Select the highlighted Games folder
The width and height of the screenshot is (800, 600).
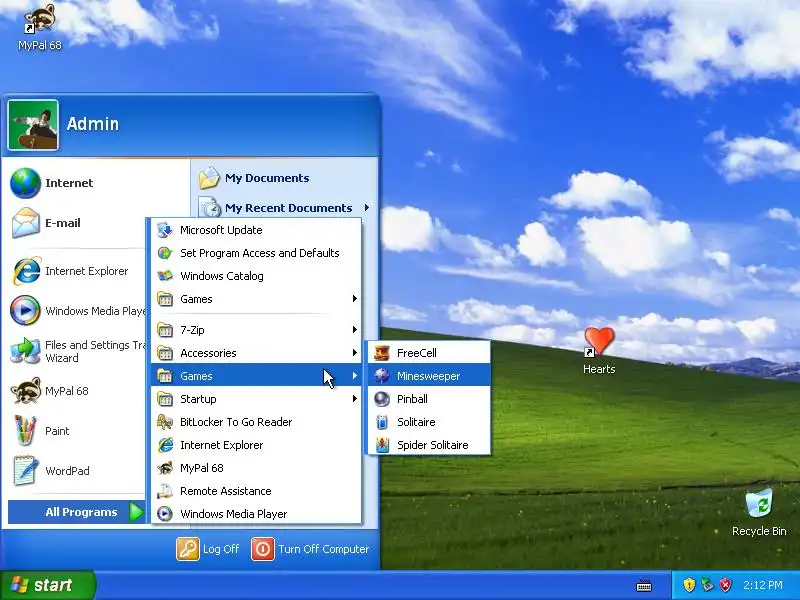(256, 376)
